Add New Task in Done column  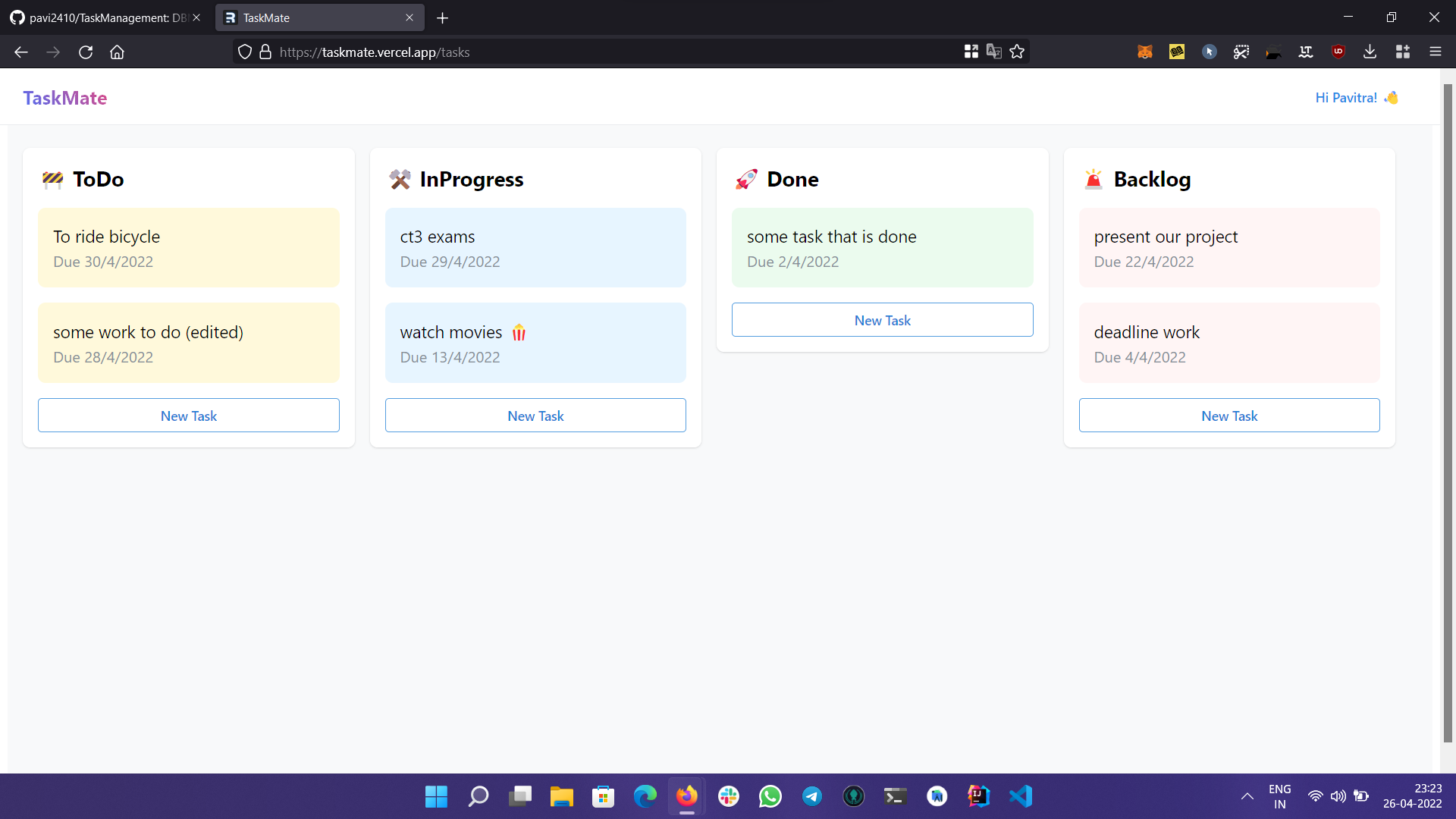[x=882, y=320]
